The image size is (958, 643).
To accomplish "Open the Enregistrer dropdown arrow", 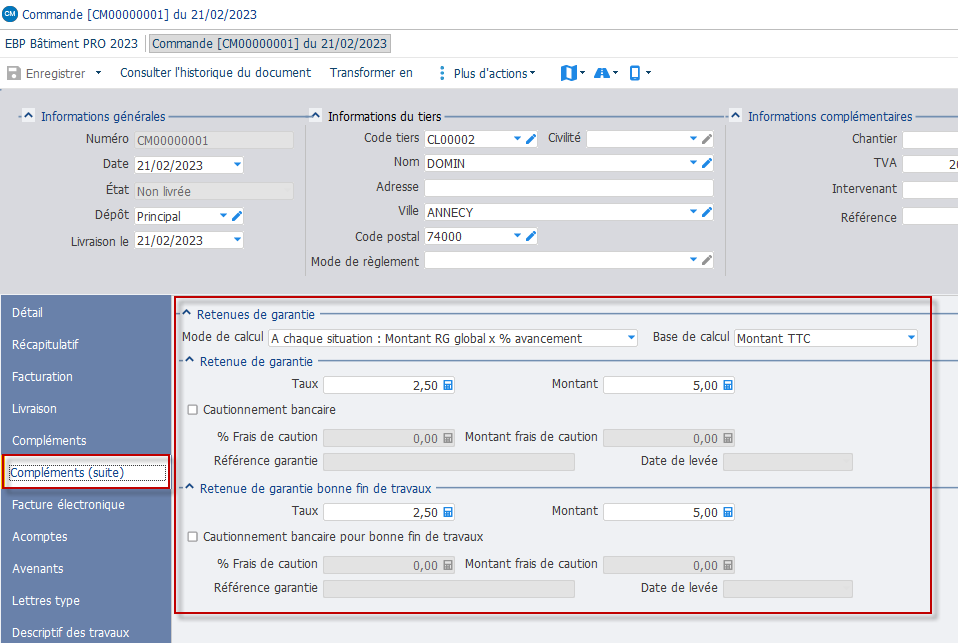I will [x=98, y=73].
